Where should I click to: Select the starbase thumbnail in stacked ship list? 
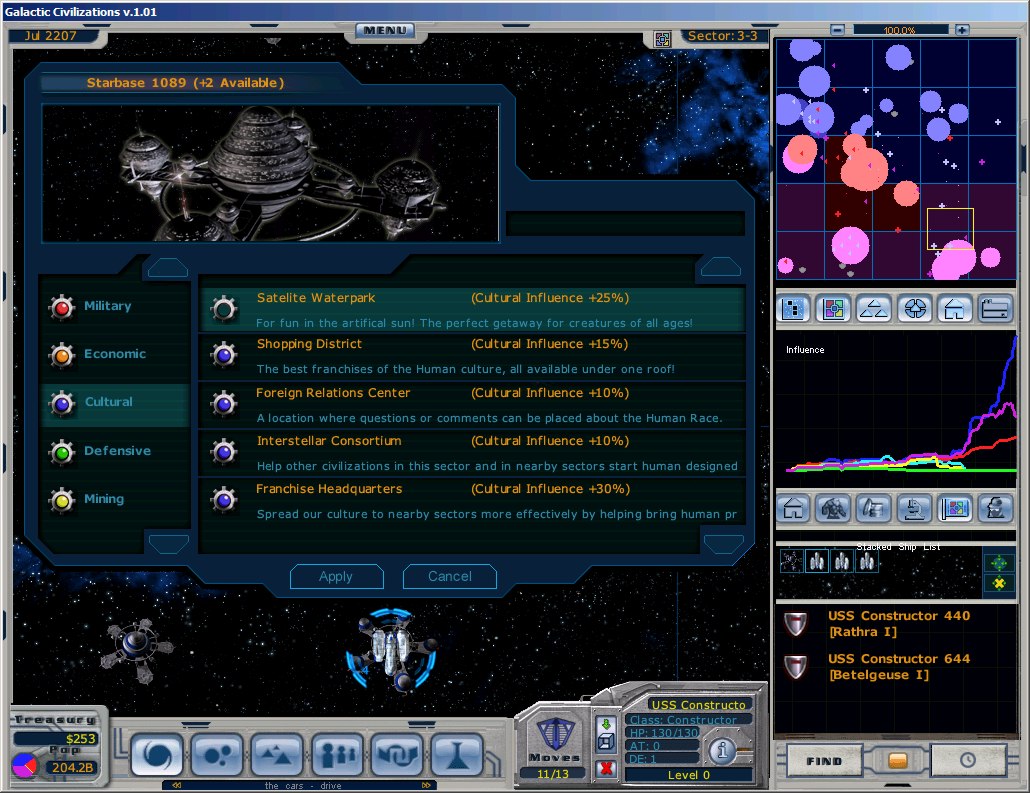pos(791,561)
